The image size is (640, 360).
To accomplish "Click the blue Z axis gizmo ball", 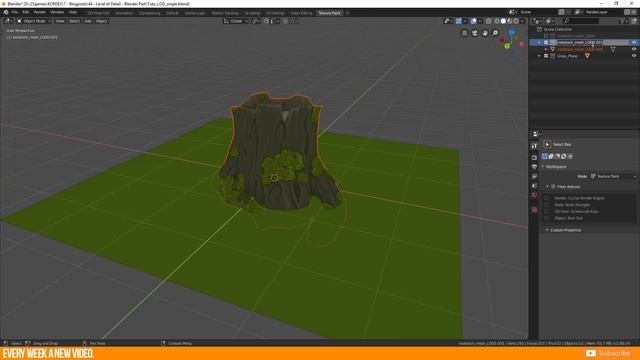I will tap(512, 32).
